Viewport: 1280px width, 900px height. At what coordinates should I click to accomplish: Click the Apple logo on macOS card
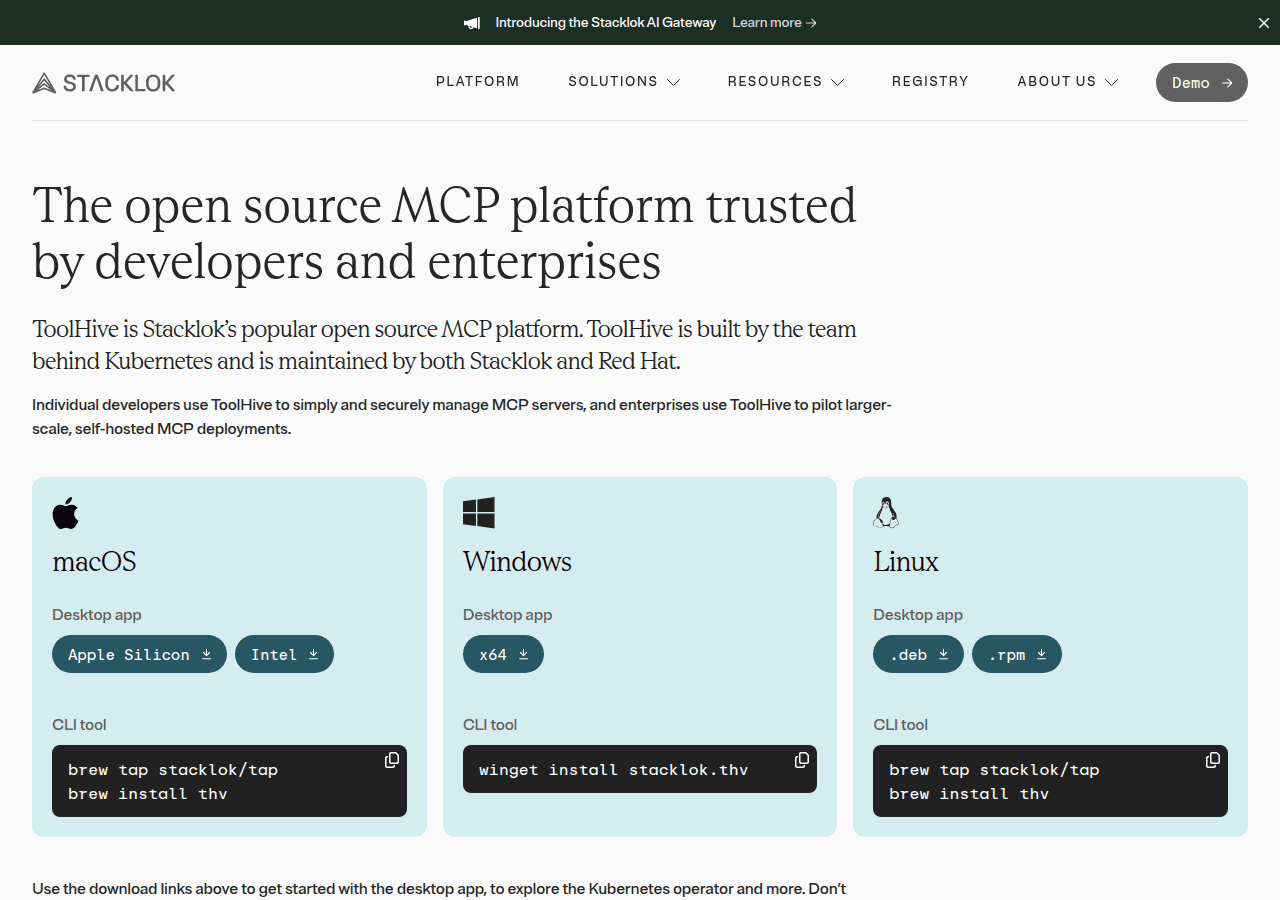(x=65, y=513)
